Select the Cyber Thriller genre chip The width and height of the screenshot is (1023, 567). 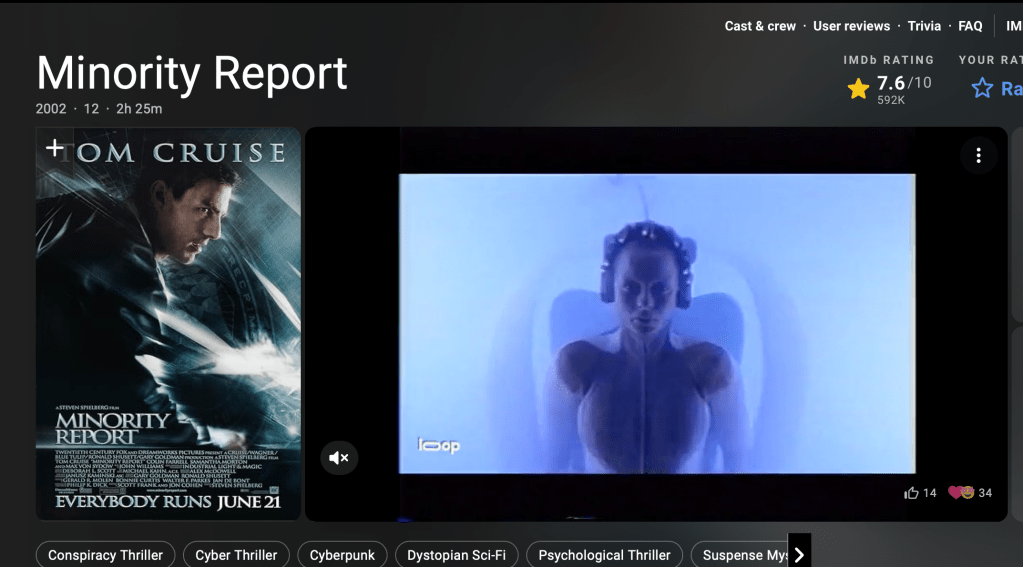236,555
